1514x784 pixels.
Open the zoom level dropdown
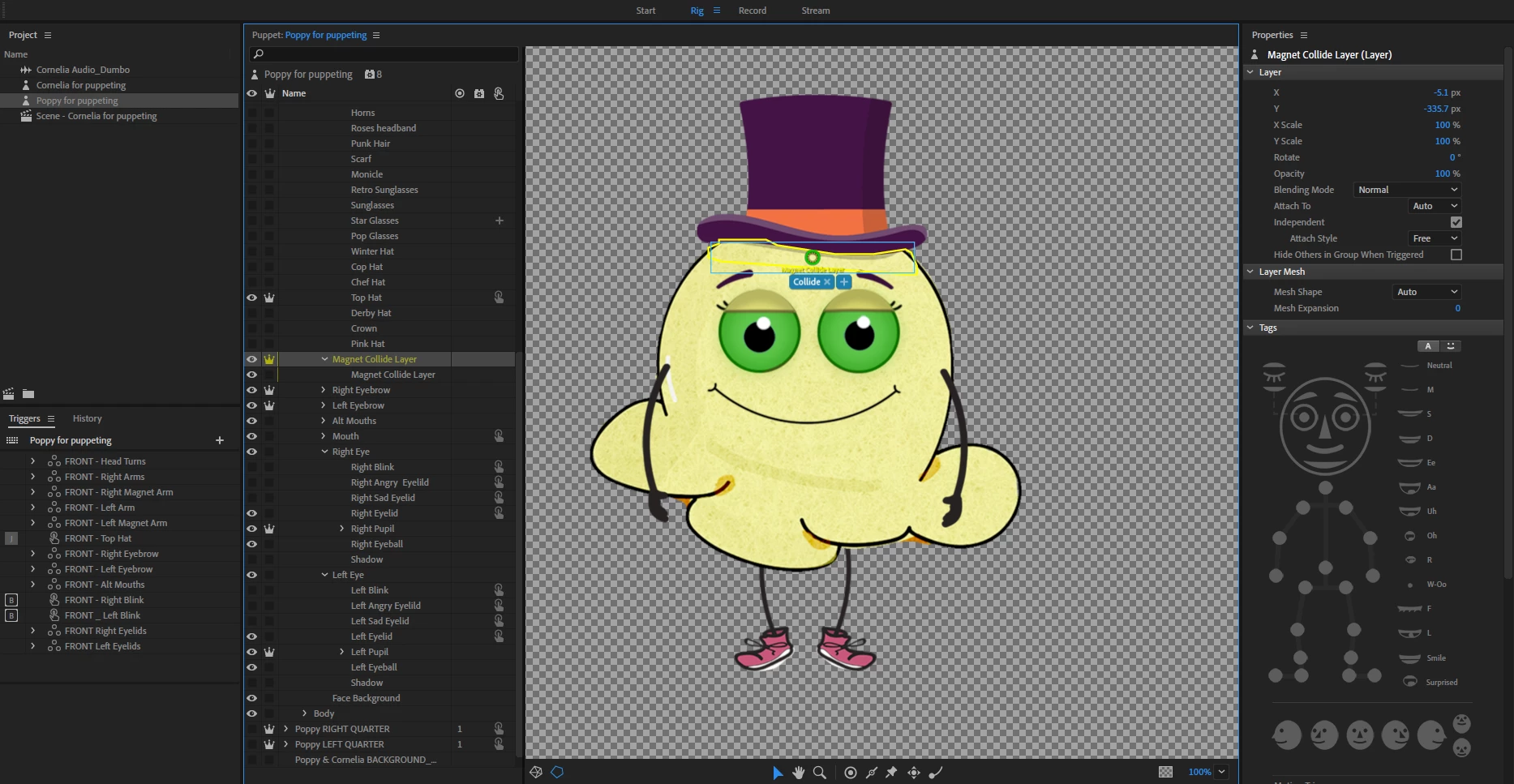[1222, 772]
